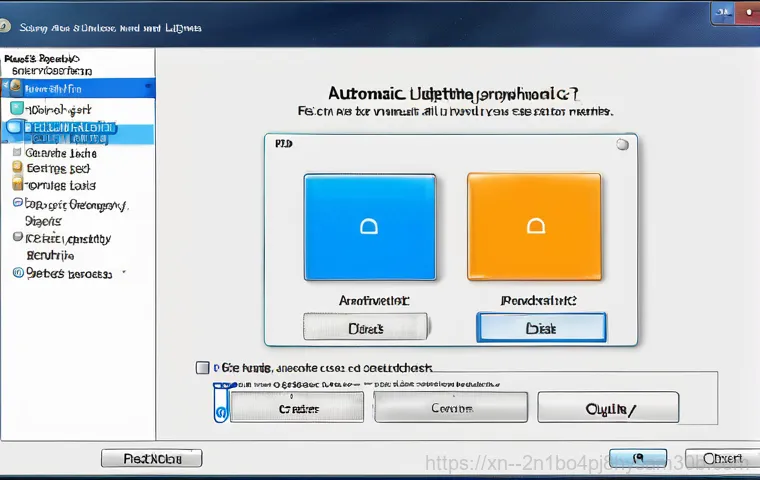Click the lock icon on the orange tile
Viewport: 760px width, 480px height.
536,227
